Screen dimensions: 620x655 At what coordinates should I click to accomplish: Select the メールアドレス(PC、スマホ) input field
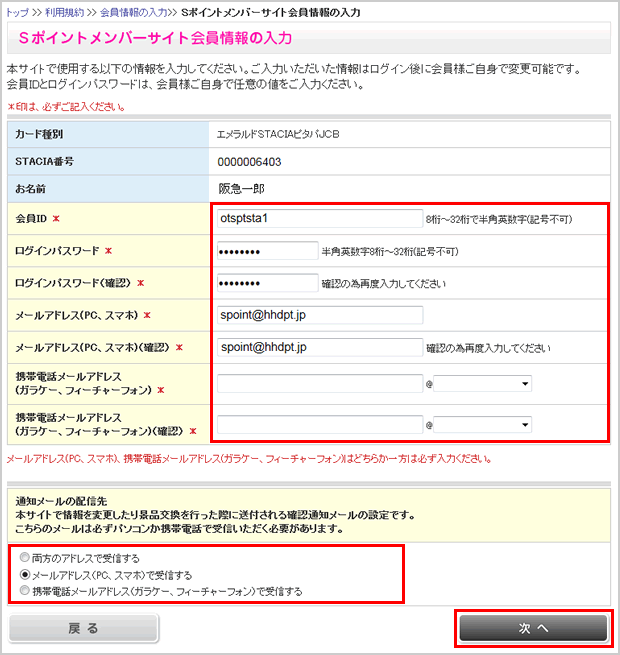(x=319, y=315)
